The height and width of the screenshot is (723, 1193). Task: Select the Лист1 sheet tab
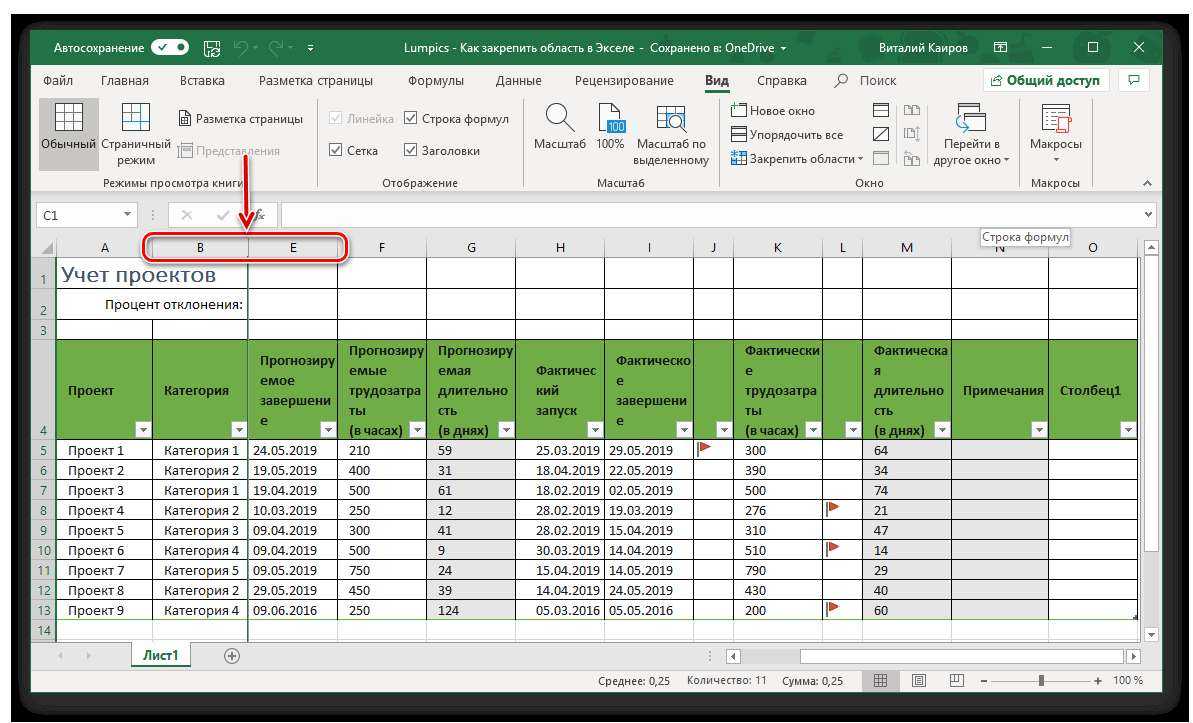point(161,655)
